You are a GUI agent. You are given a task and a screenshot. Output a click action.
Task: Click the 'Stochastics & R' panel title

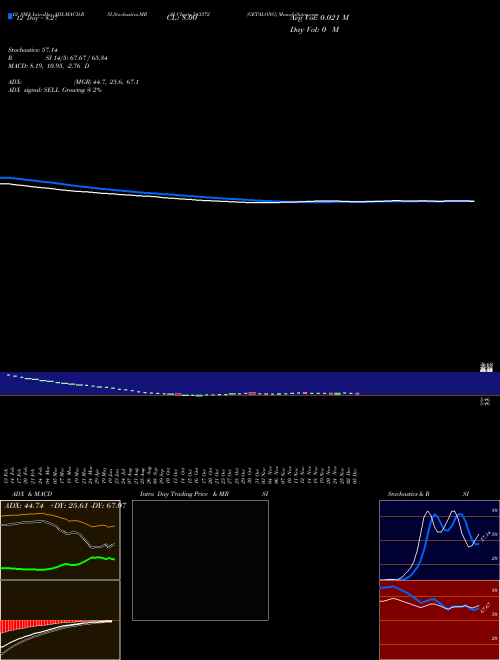click(x=408, y=494)
